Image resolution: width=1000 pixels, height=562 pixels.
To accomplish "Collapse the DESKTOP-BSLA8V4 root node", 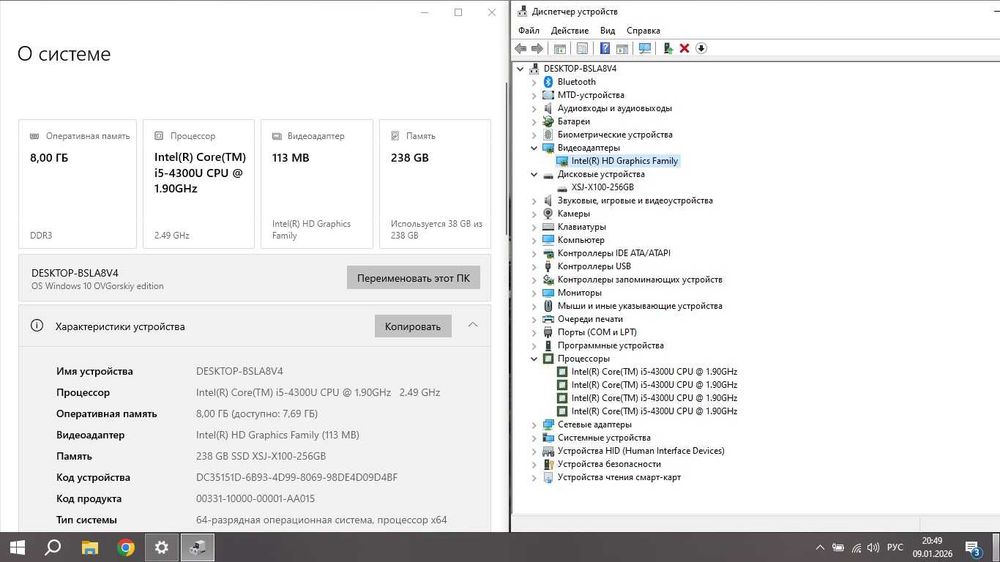I will click(520, 69).
